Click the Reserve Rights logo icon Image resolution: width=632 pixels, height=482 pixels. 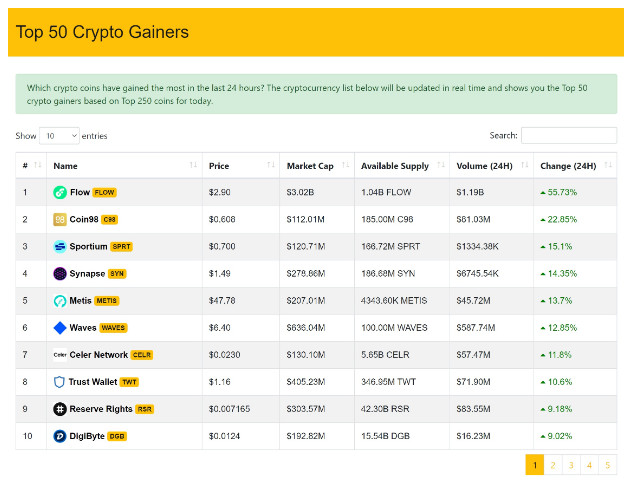pyautogui.click(x=60, y=409)
